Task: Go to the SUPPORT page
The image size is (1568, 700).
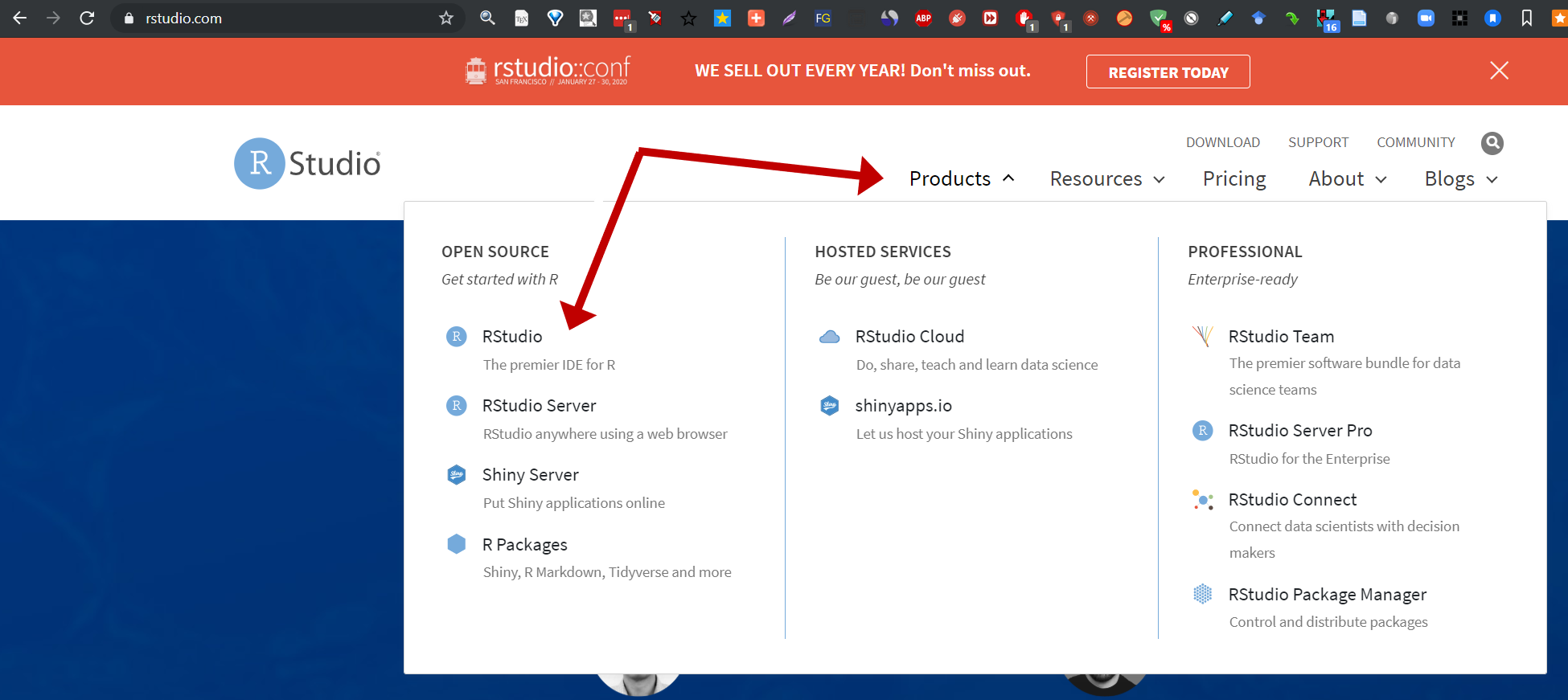Action: point(1318,142)
